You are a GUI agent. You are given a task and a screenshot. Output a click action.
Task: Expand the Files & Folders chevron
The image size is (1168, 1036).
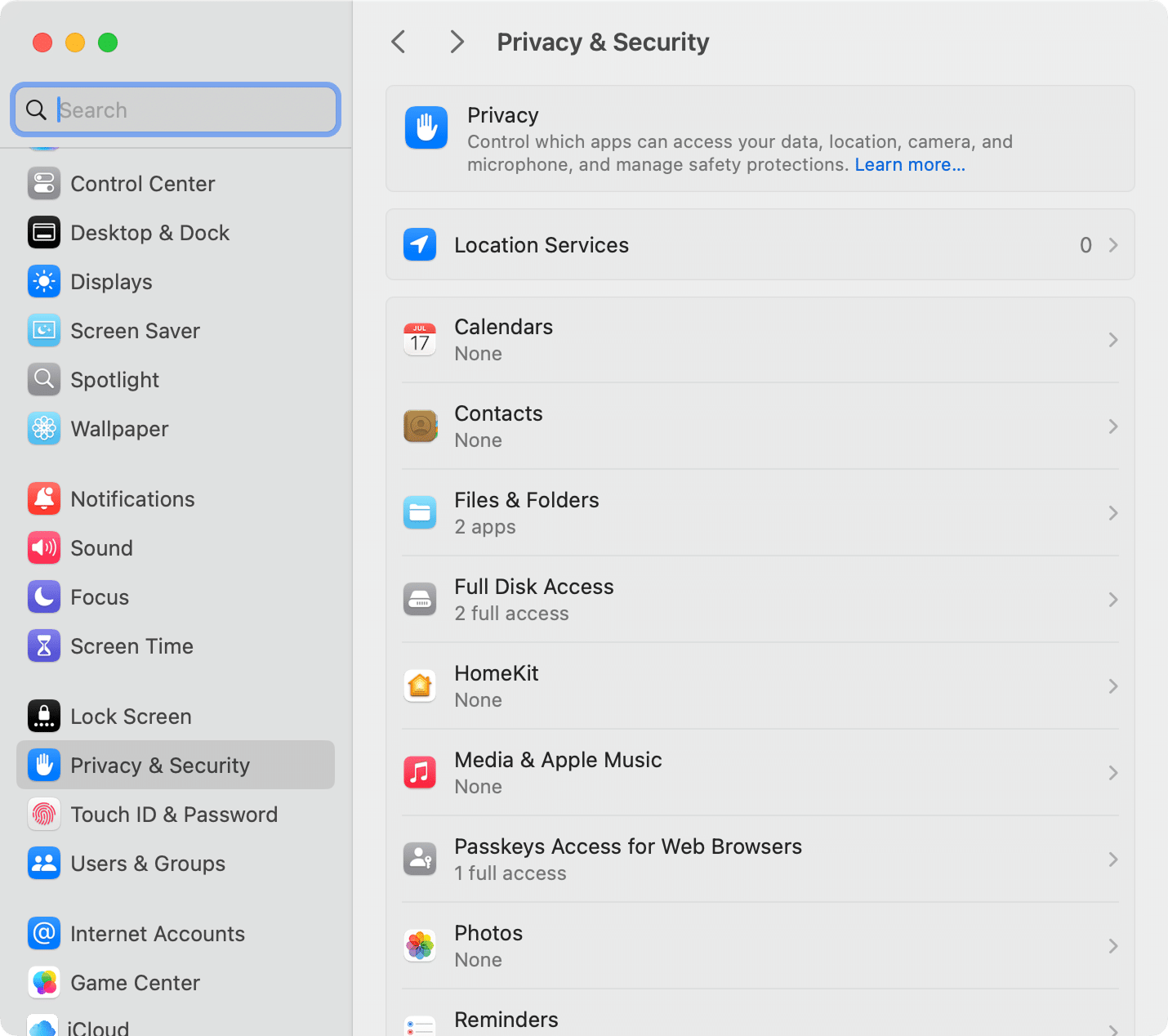(x=1113, y=513)
